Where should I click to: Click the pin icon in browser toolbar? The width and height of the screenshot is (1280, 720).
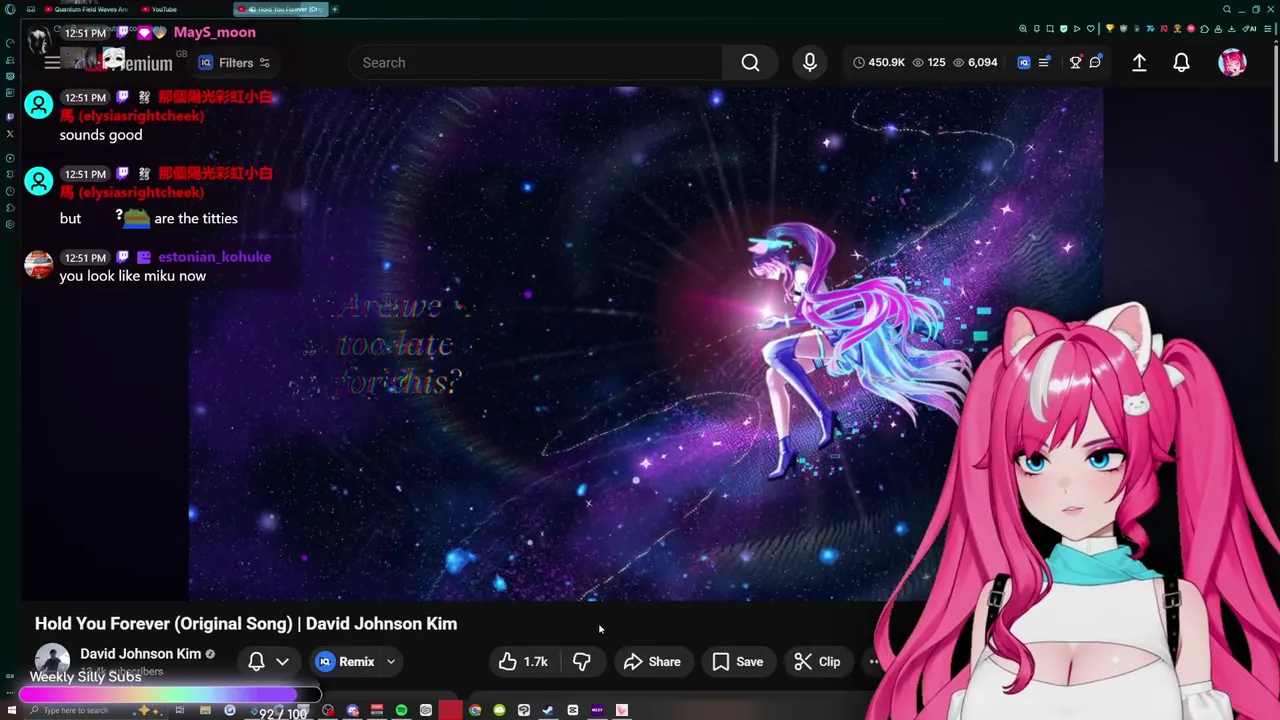[1037, 28]
